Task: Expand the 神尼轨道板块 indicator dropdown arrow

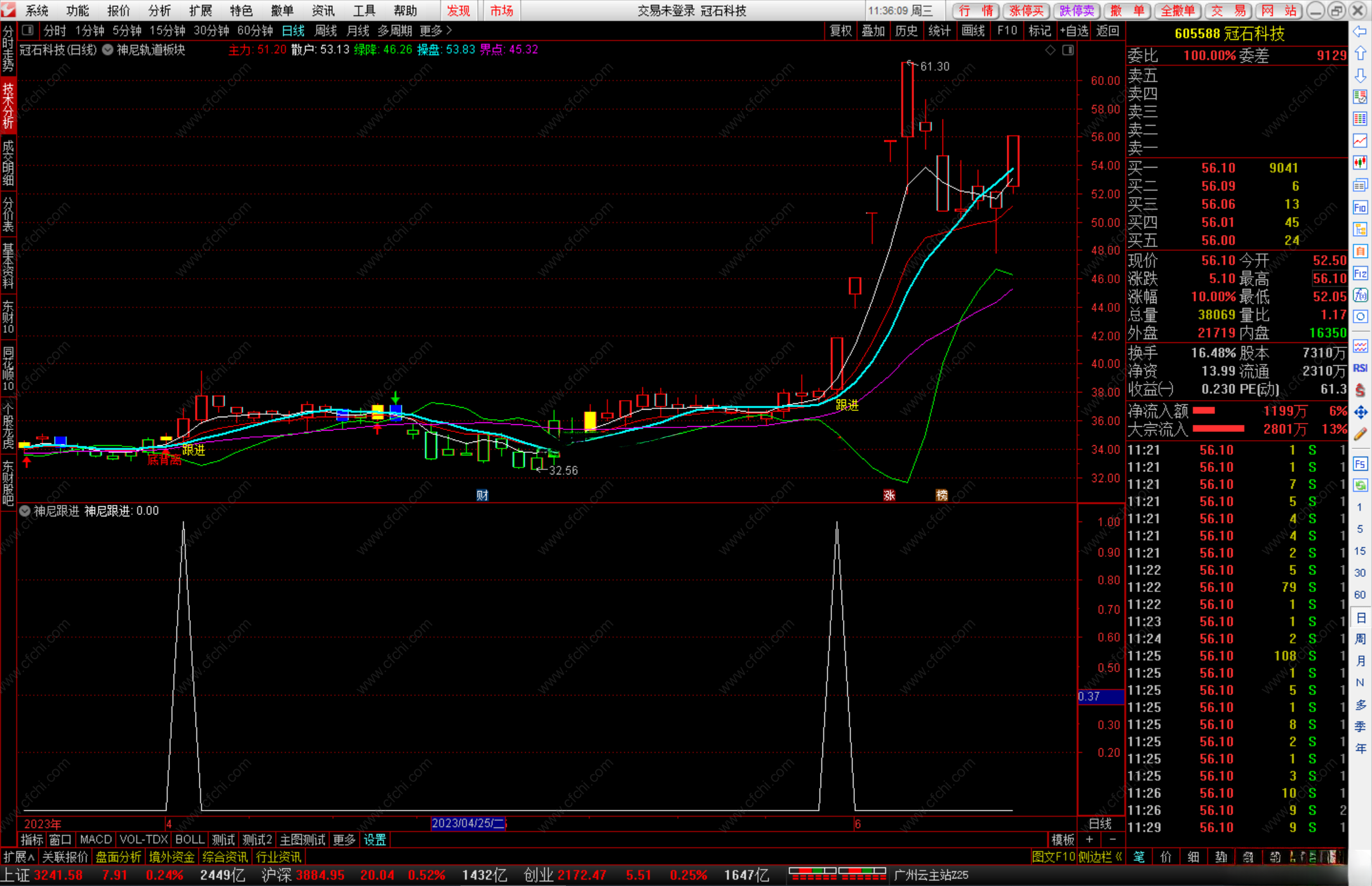Action: pyautogui.click(x=107, y=50)
